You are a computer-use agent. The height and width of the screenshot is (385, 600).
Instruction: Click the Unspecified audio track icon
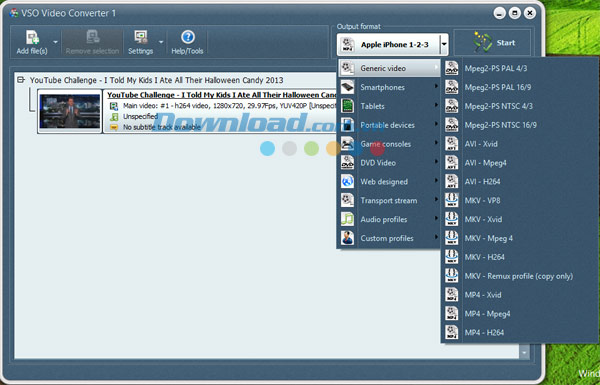(x=114, y=117)
